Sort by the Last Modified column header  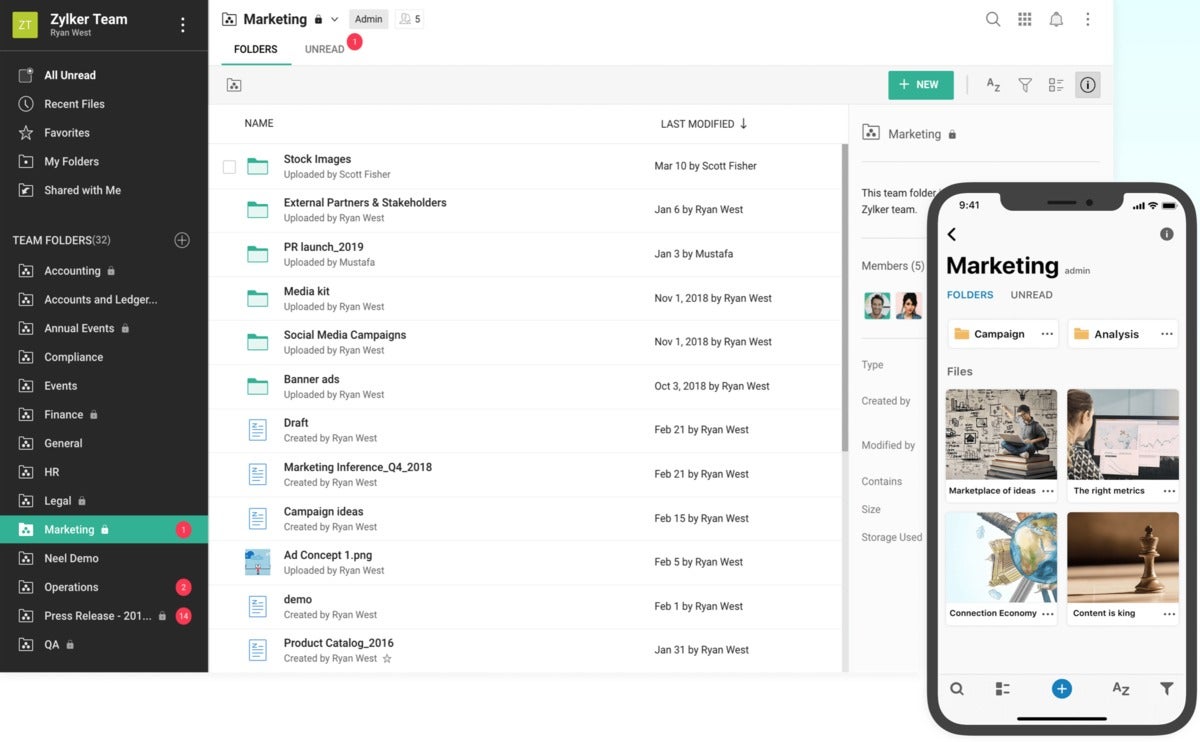704,124
